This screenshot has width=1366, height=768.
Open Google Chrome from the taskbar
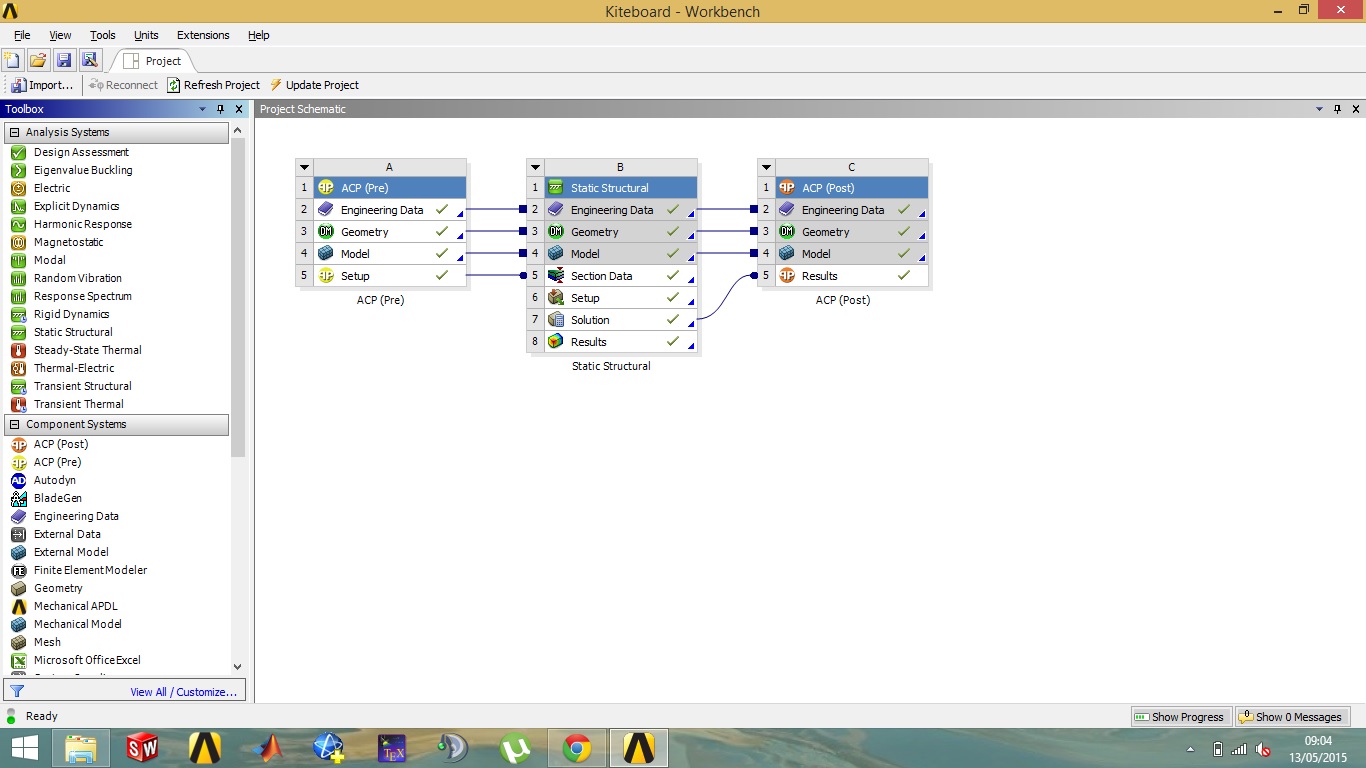coord(576,748)
